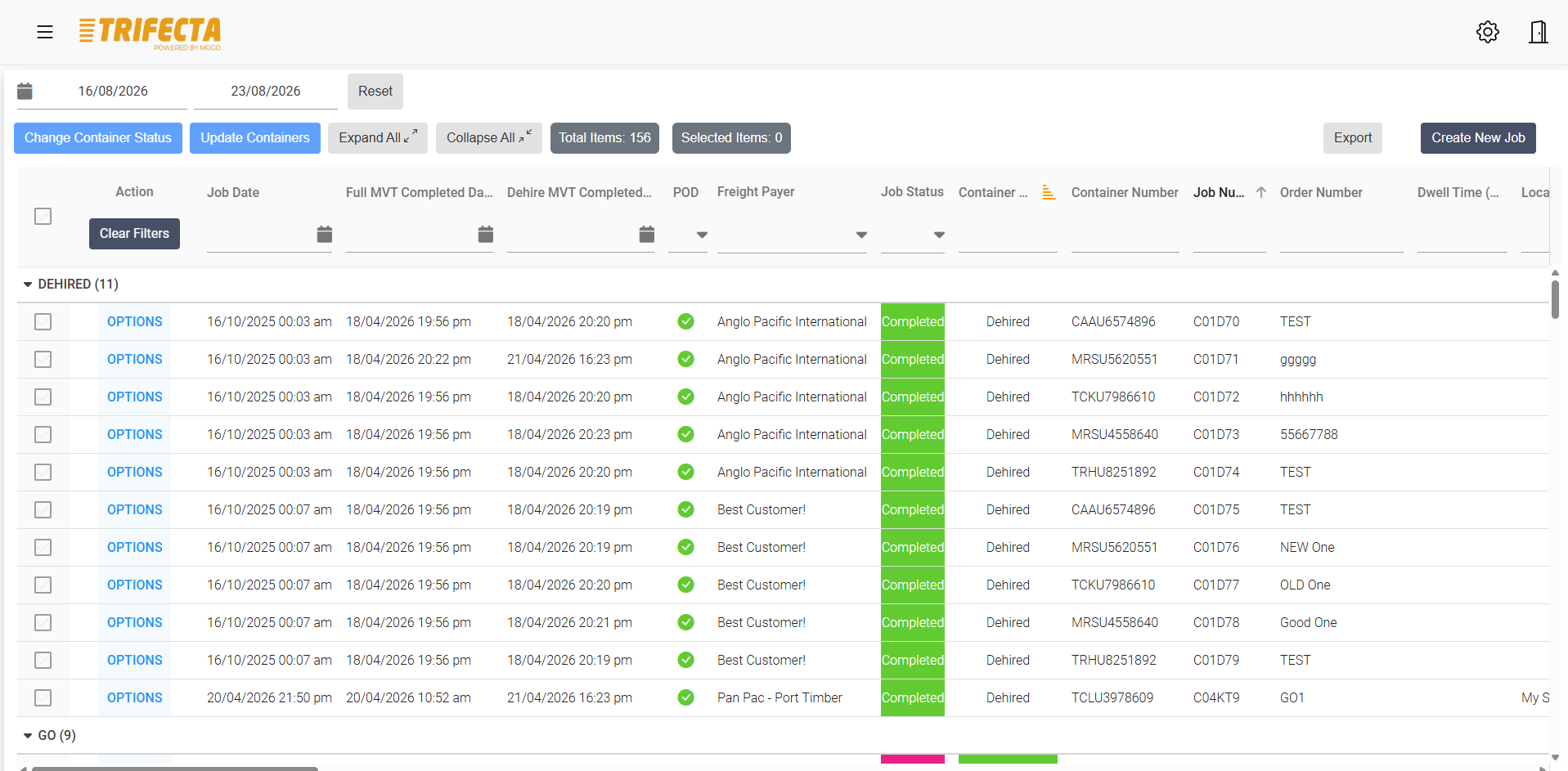Image resolution: width=1568 pixels, height=771 pixels.
Task: Click the Change Container Status button
Action: 98,138
